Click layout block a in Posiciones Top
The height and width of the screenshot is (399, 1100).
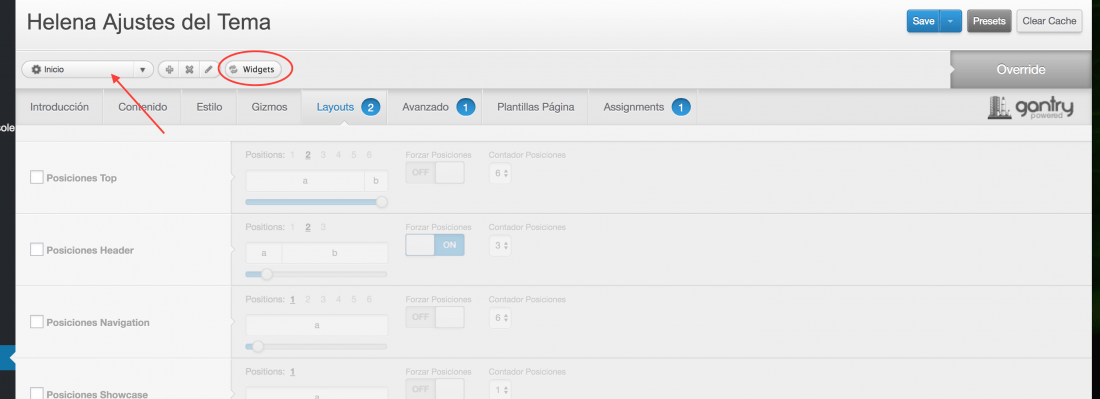point(305,181)
